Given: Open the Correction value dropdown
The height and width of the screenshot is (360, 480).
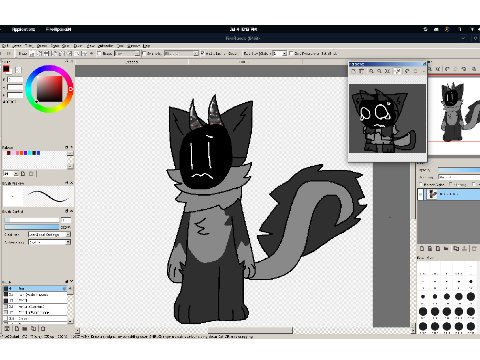Looking at the screenshot, I should pyautogui.click(x=280, y=53).
